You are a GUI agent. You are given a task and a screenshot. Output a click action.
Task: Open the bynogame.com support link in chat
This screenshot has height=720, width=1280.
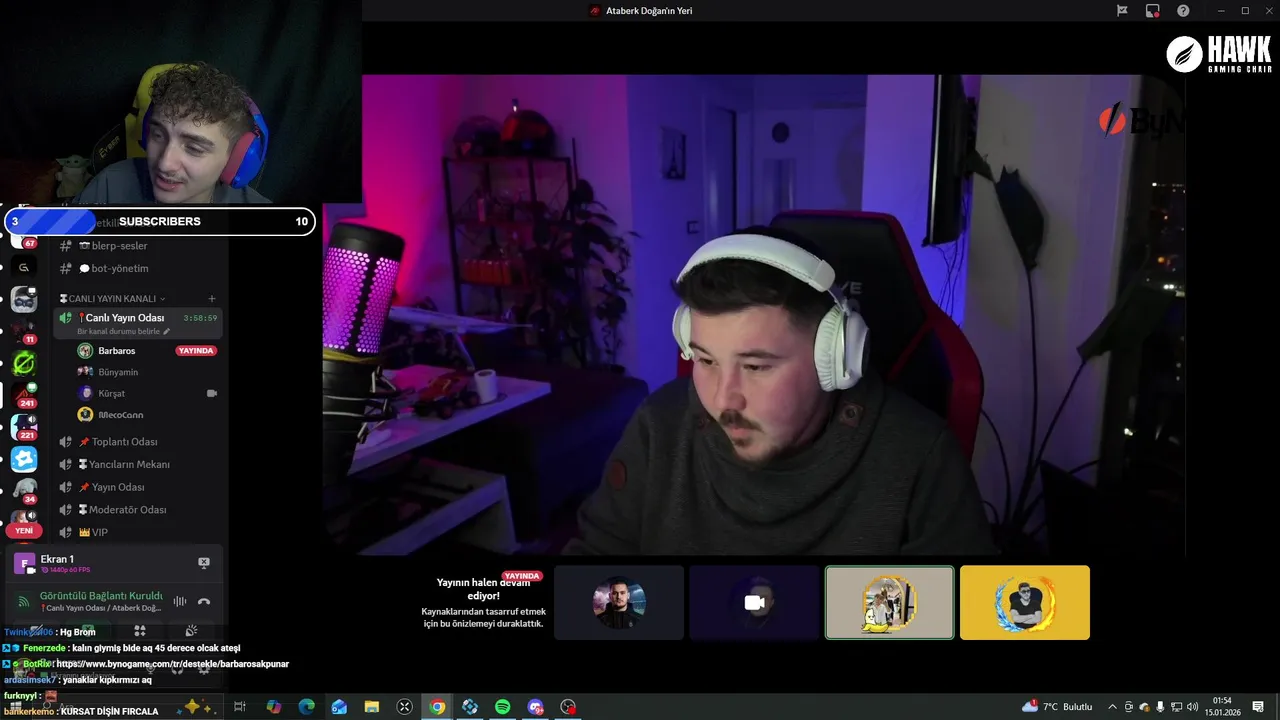point(173,664)
